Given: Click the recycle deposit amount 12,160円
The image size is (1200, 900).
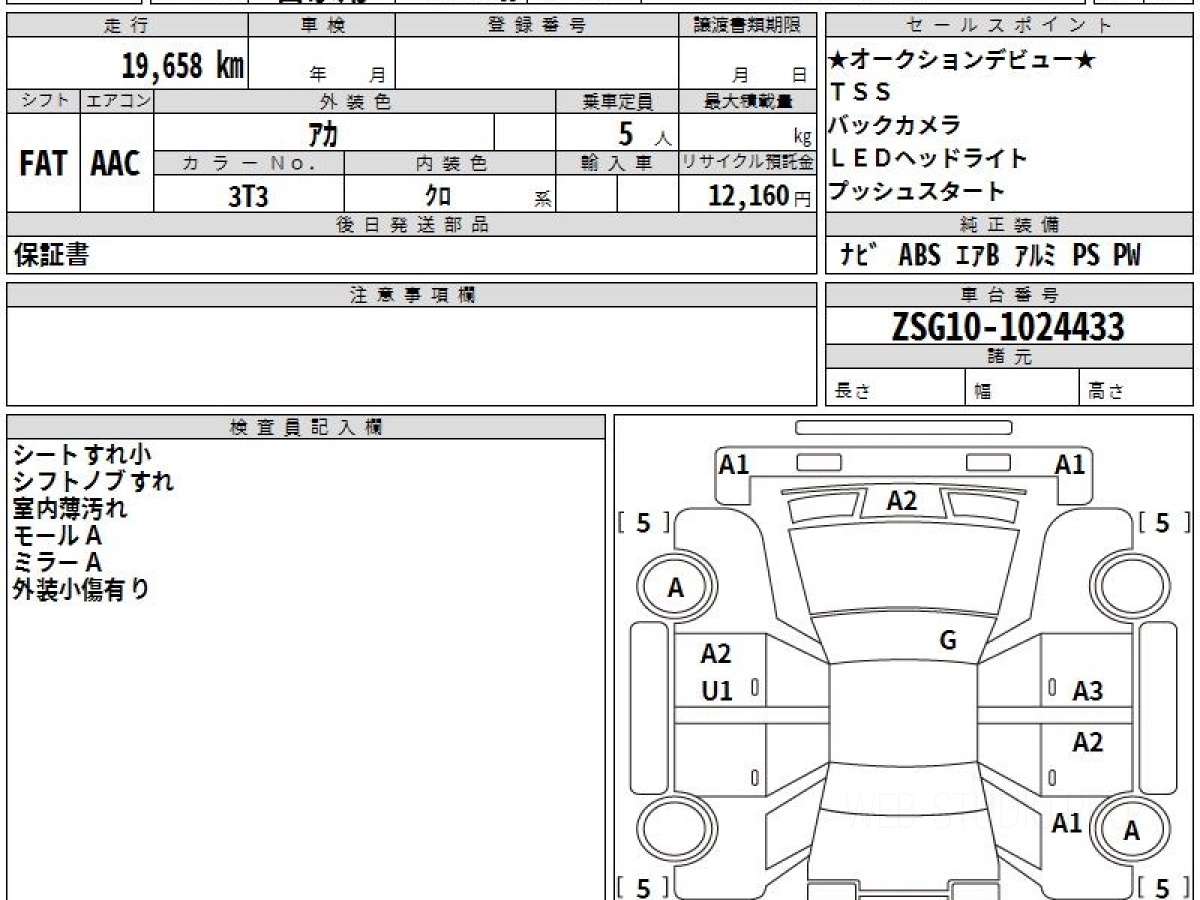Looking at the screenshot, I should tap(747, 196).
